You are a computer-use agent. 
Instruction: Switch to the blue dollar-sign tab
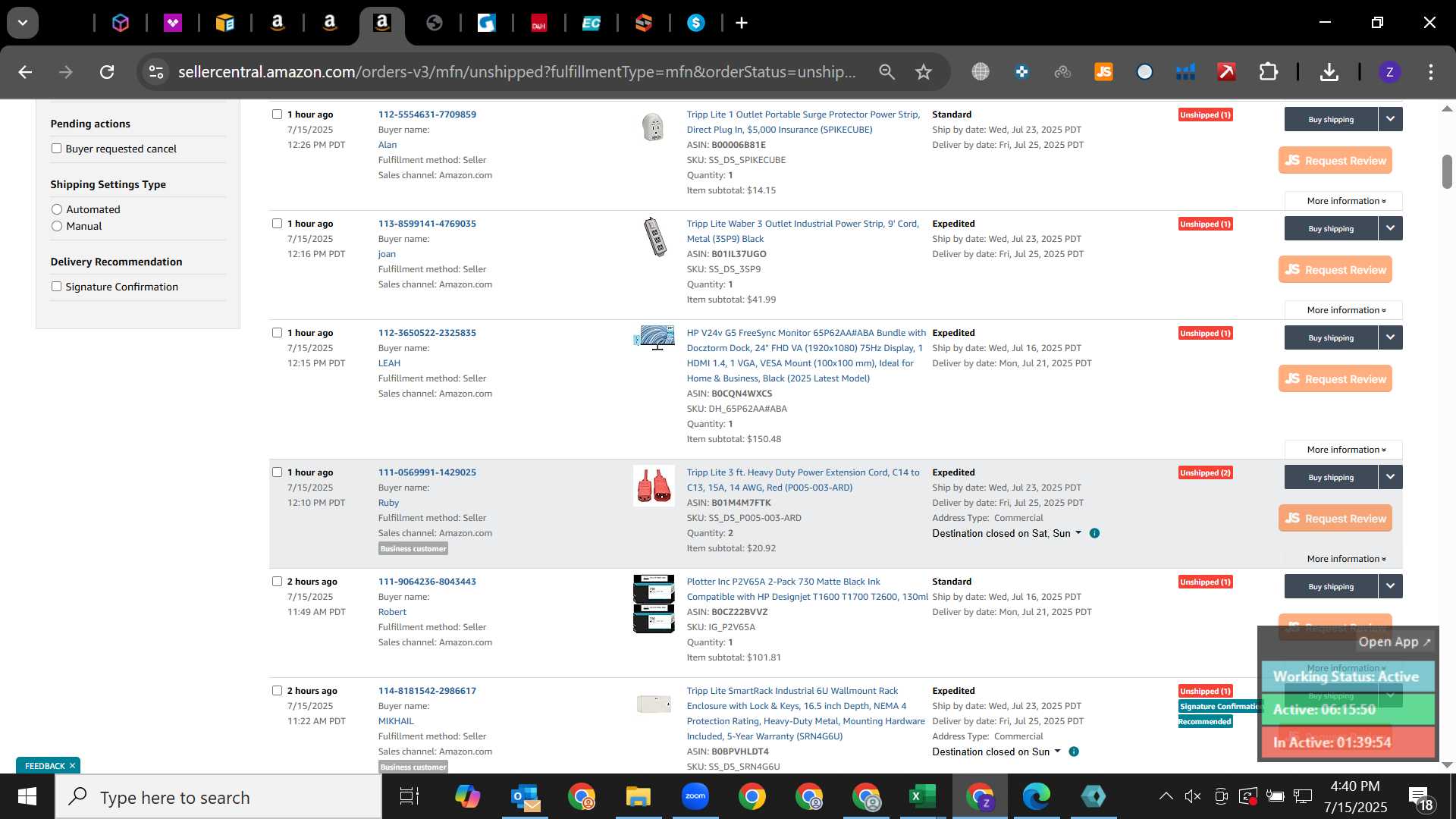(695, 23)
